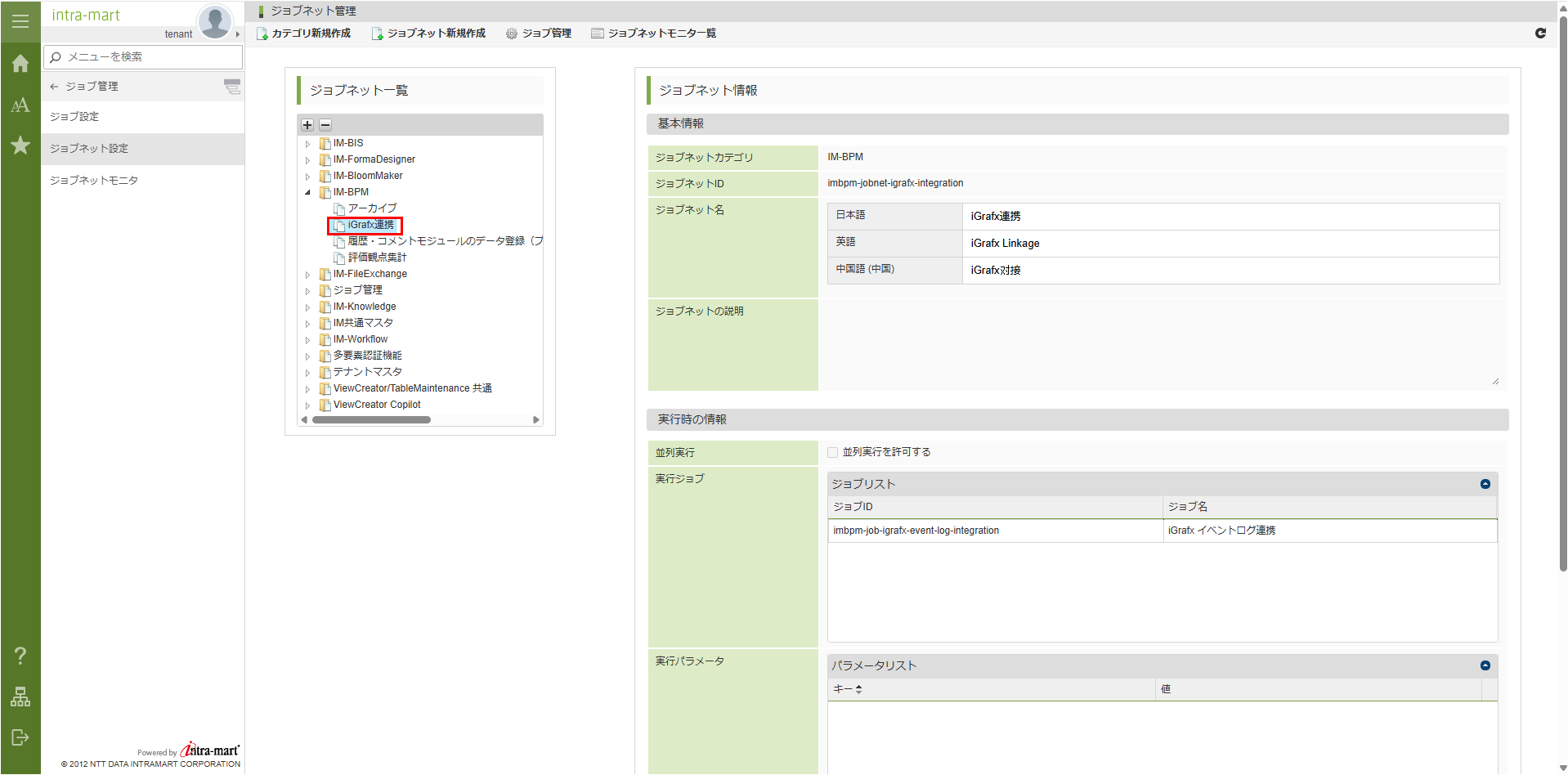The image size is (1568, 775).
Task: Enable the 並列実行を許可する checkbox
Action: (x=832, y=452)
